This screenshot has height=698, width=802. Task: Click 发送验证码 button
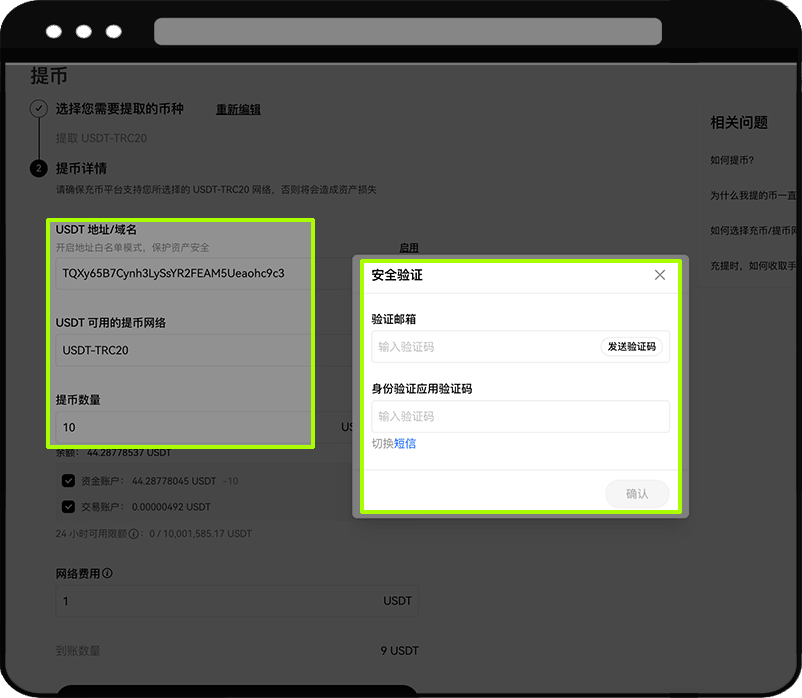pos(631,347)
